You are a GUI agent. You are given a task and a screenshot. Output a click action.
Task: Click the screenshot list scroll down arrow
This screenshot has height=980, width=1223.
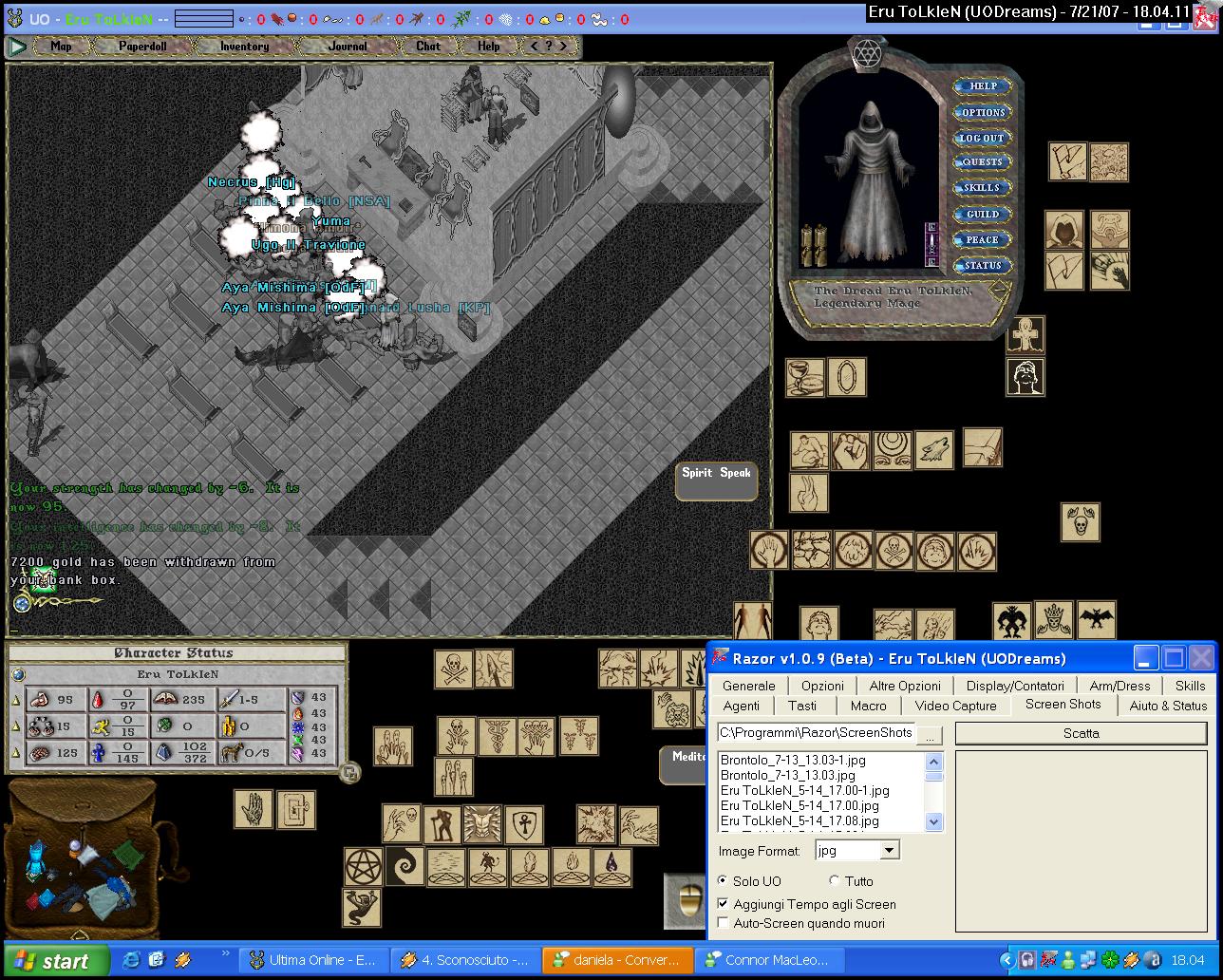(x=933, y=821)
